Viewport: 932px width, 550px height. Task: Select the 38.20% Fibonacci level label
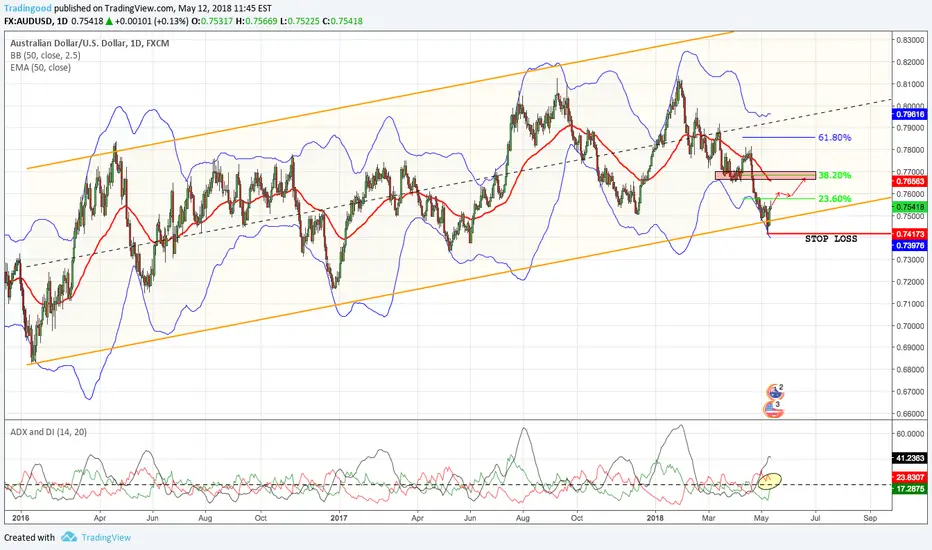tap(834, 174)
